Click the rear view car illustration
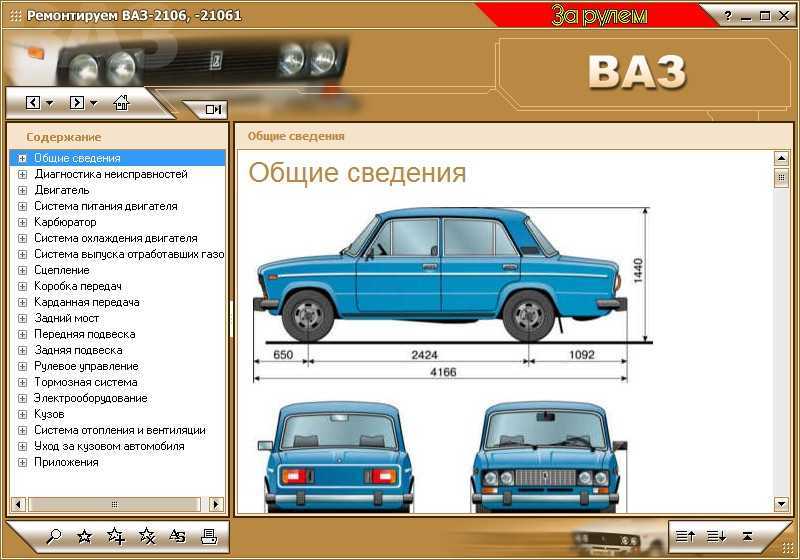This screenshot has width=800, height=560. point(338,457)
